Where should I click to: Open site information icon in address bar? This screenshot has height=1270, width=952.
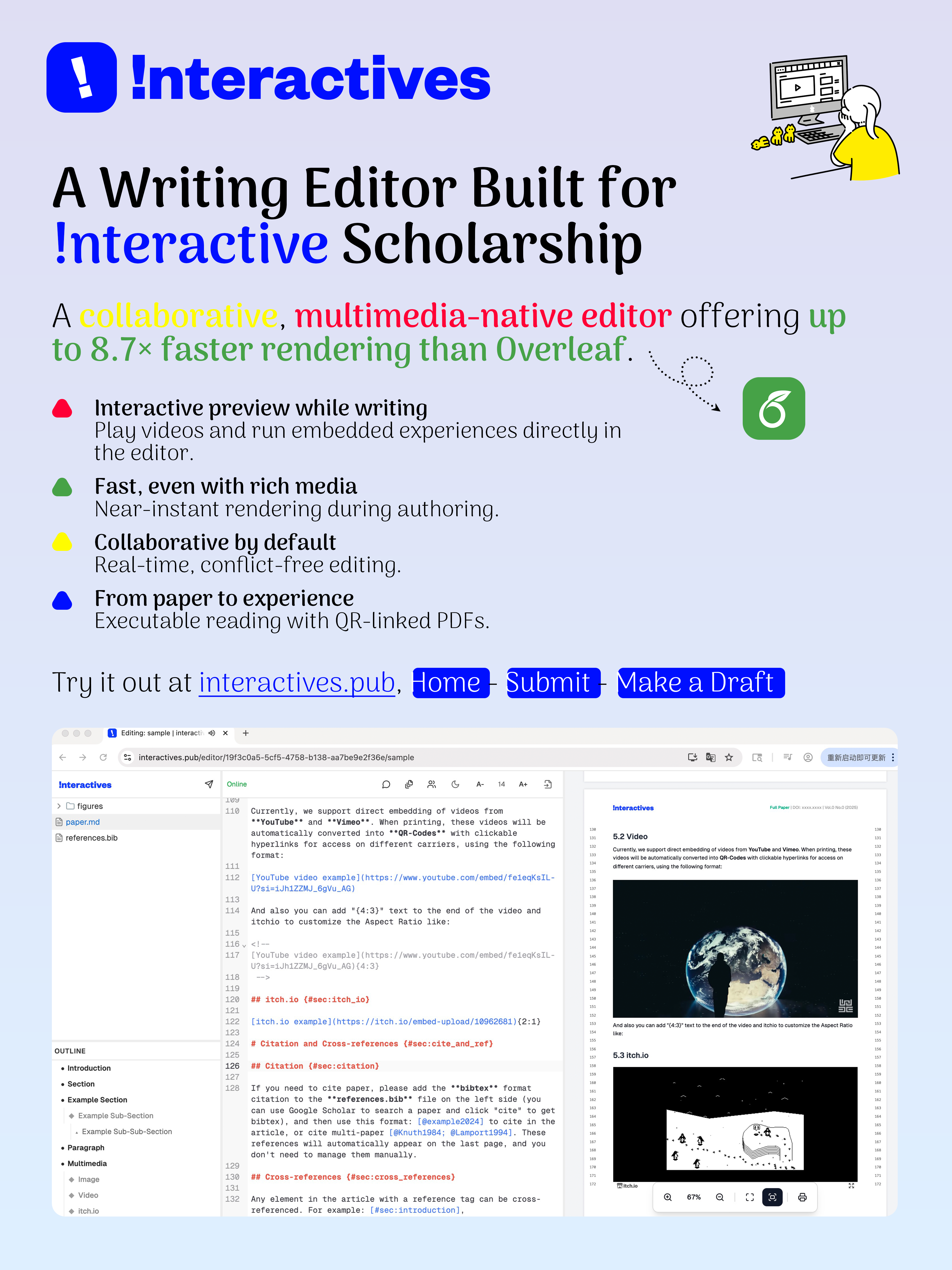[127, 757]
